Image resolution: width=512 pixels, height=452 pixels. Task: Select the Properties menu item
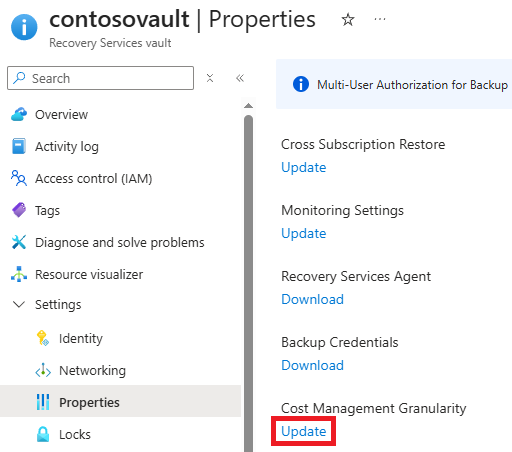click(120, 402)
